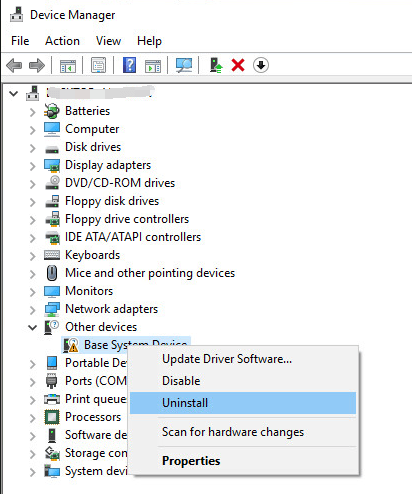The width and height of the screenshot is (412, 494).
Task: Click the blue Help question mark icon
Action: [x=129, y=65]
